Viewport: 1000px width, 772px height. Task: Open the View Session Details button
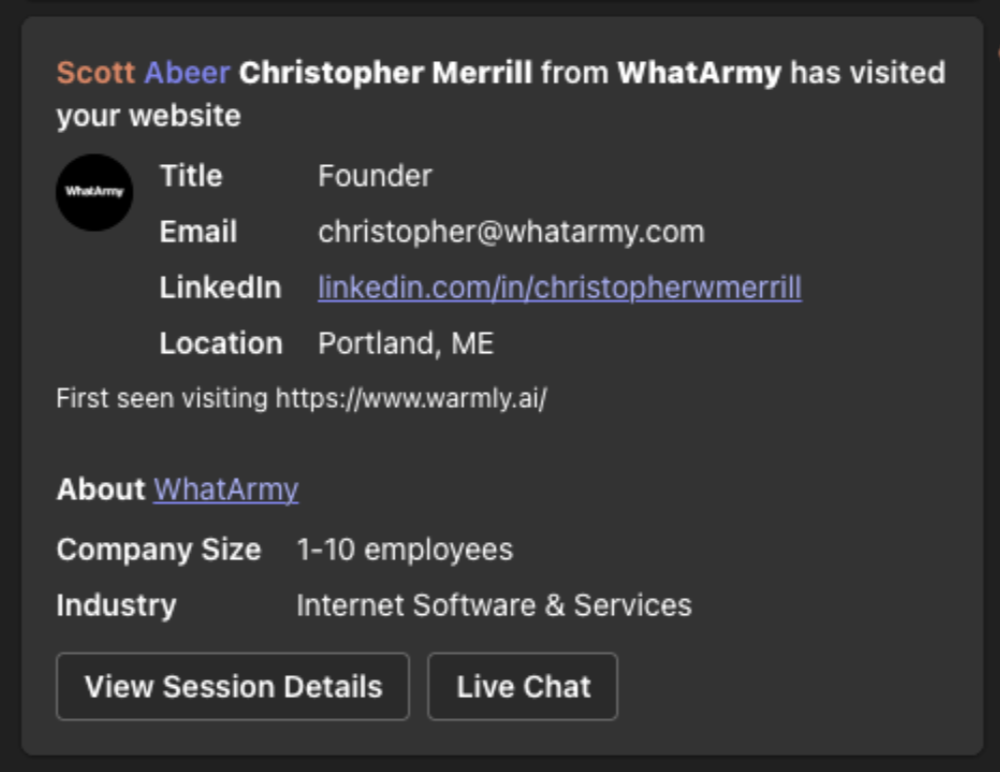233,687
